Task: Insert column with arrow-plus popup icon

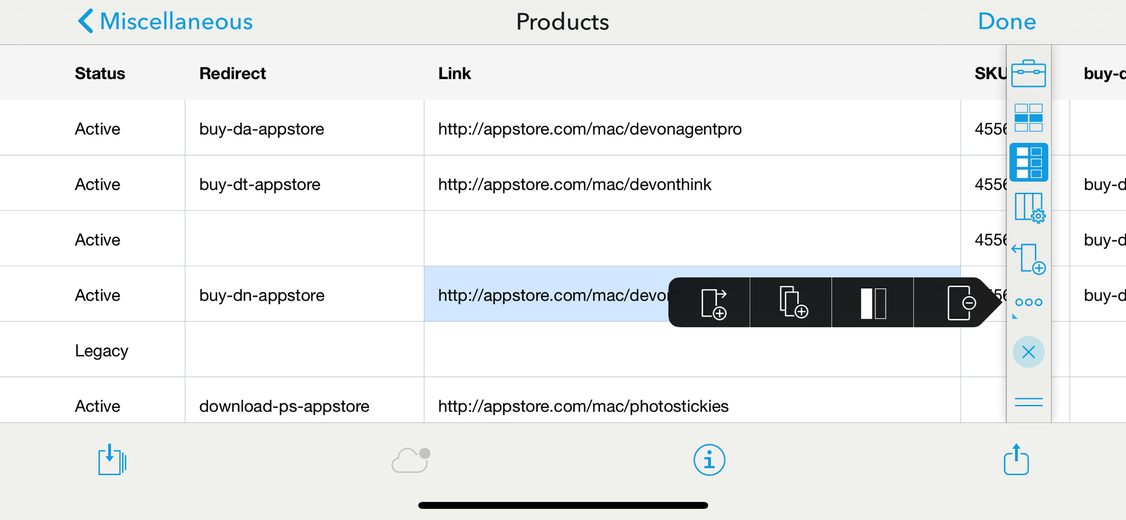Action: (713, 303)
